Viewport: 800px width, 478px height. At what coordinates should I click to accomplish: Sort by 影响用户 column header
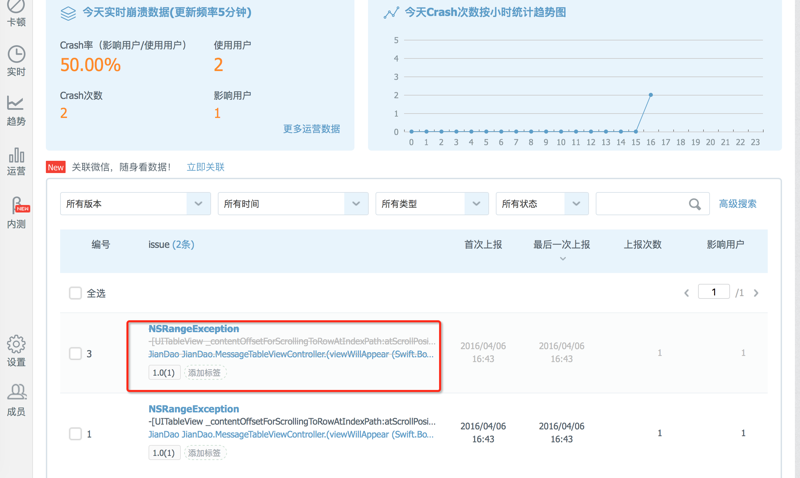[x=725, y=244]
